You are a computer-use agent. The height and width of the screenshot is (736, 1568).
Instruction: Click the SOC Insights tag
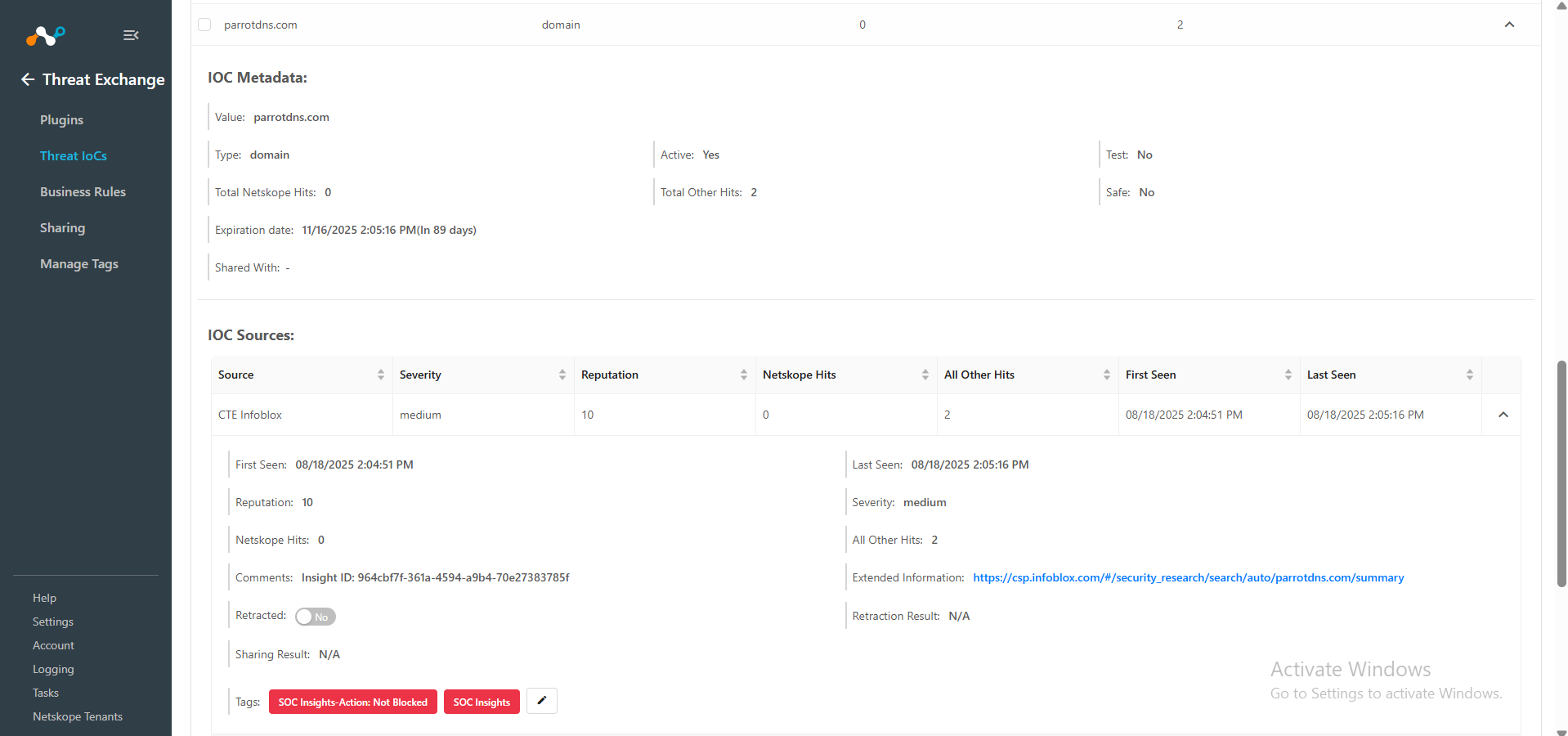point(482,702)
